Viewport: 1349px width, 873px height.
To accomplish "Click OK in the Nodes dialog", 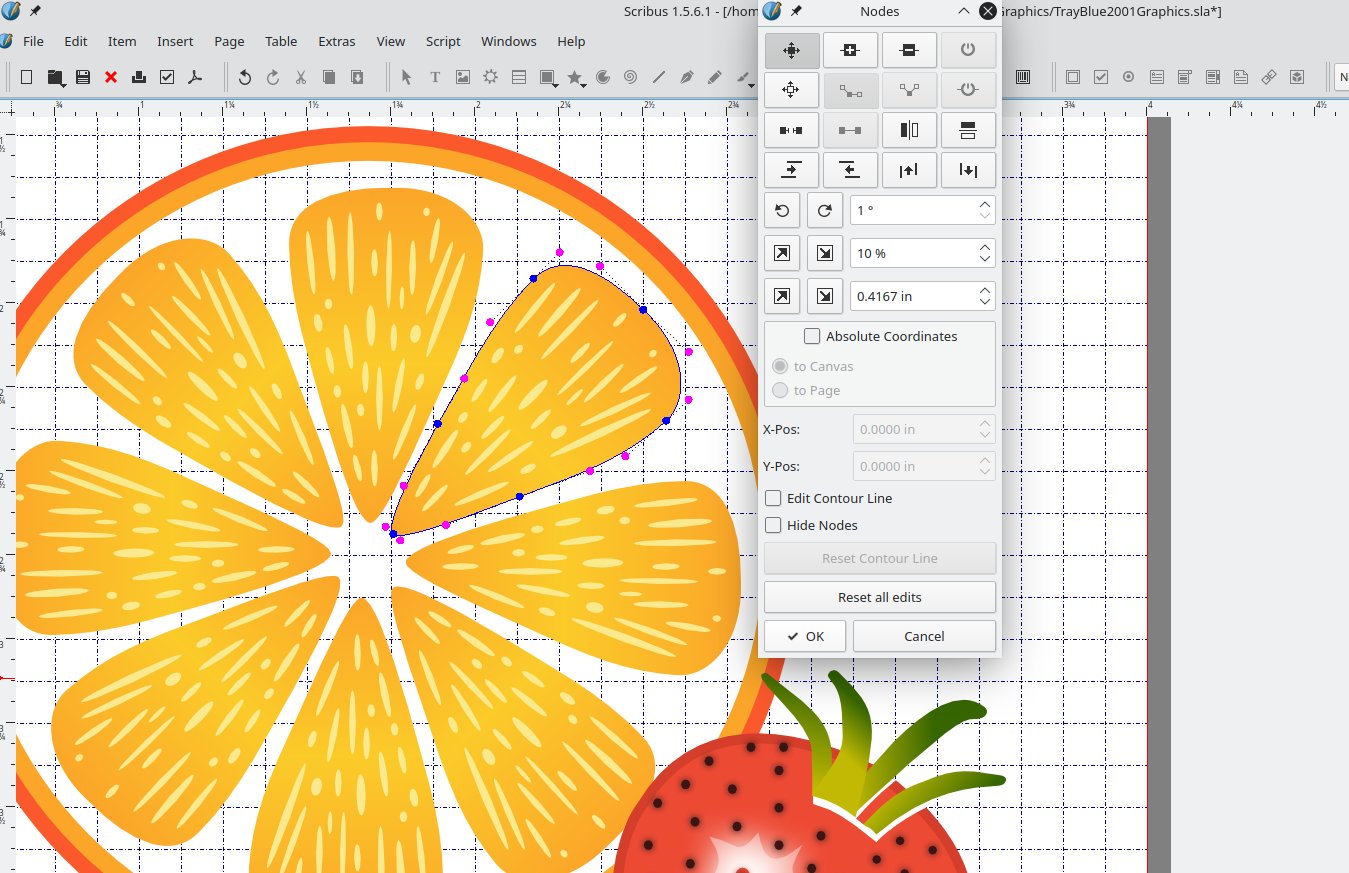I will point(805,636).
